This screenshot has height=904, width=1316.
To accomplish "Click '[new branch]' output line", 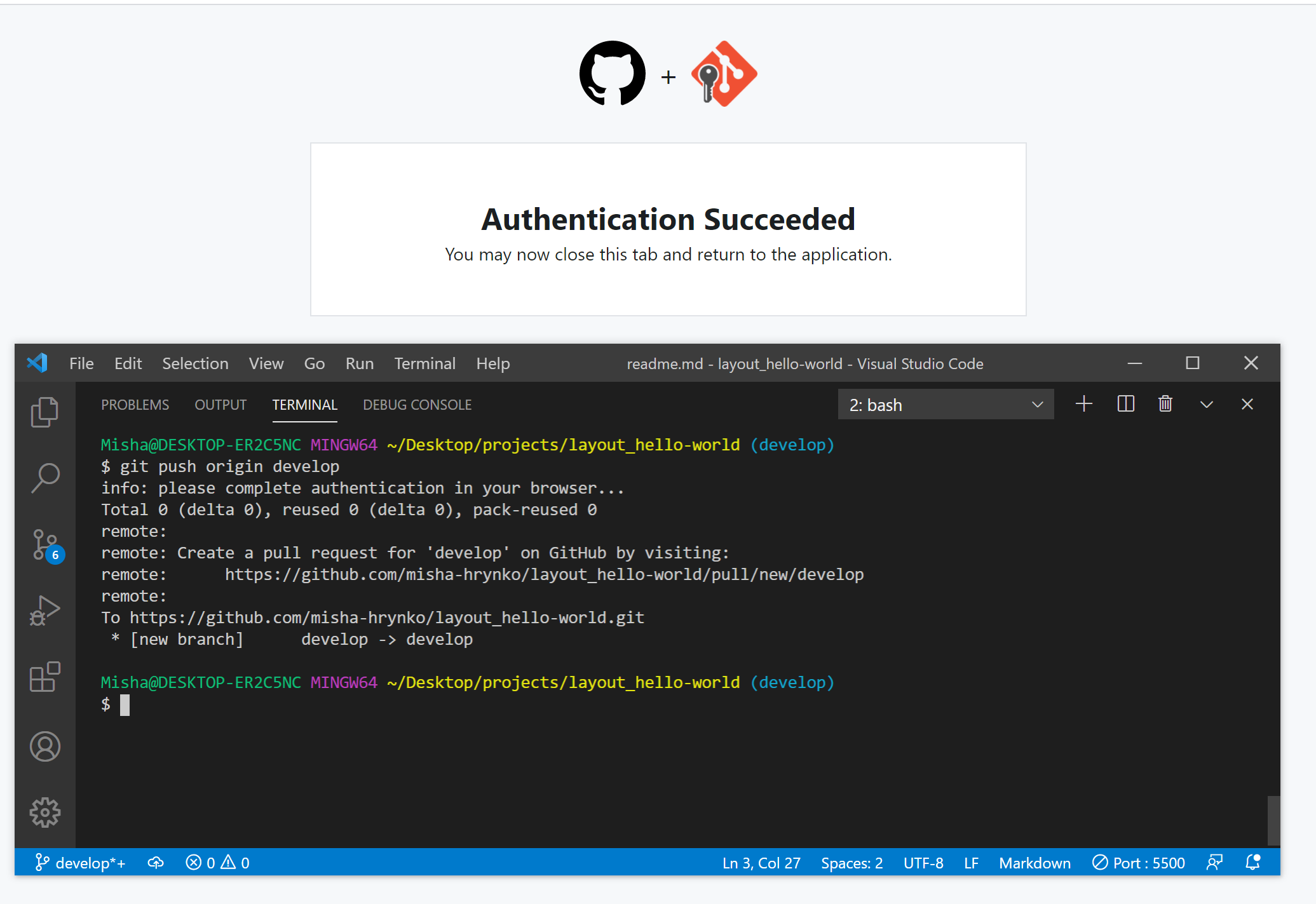I will tap(292, 639).
